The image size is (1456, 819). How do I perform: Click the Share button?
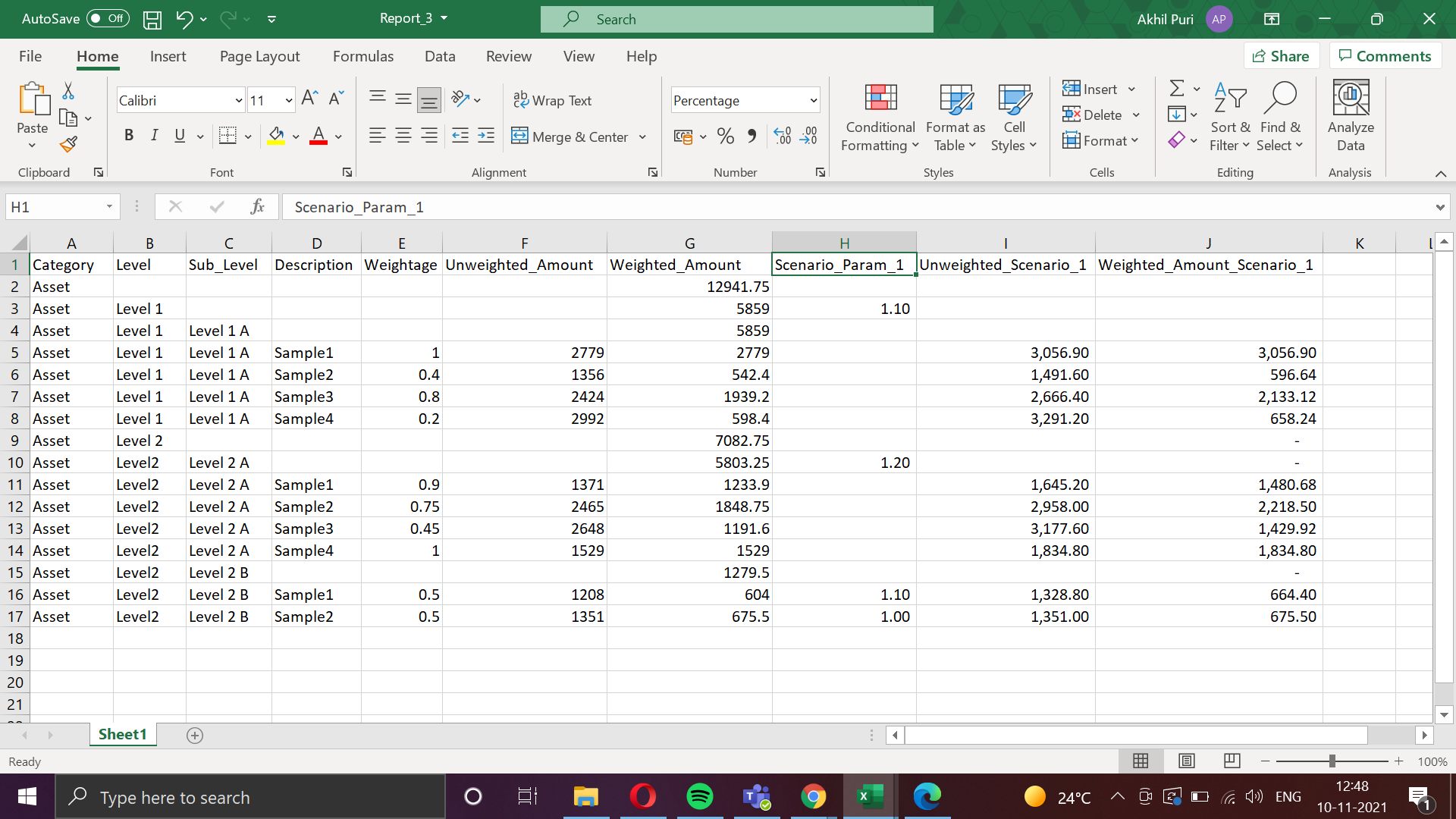(1281, 56)
